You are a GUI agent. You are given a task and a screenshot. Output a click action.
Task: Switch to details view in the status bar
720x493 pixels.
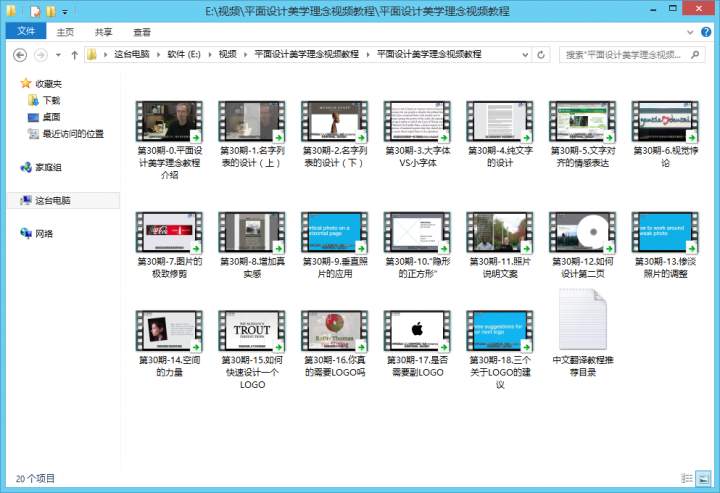click(x=688, y=479)
